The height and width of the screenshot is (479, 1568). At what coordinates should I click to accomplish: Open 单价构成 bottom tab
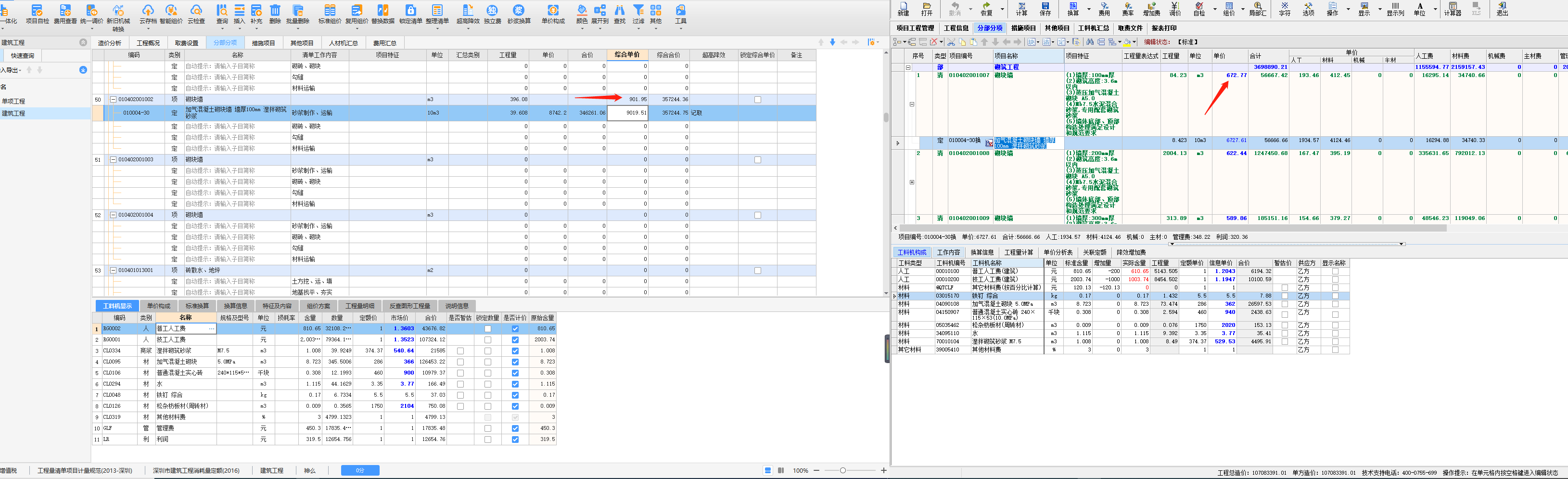[x=159, y=306]
